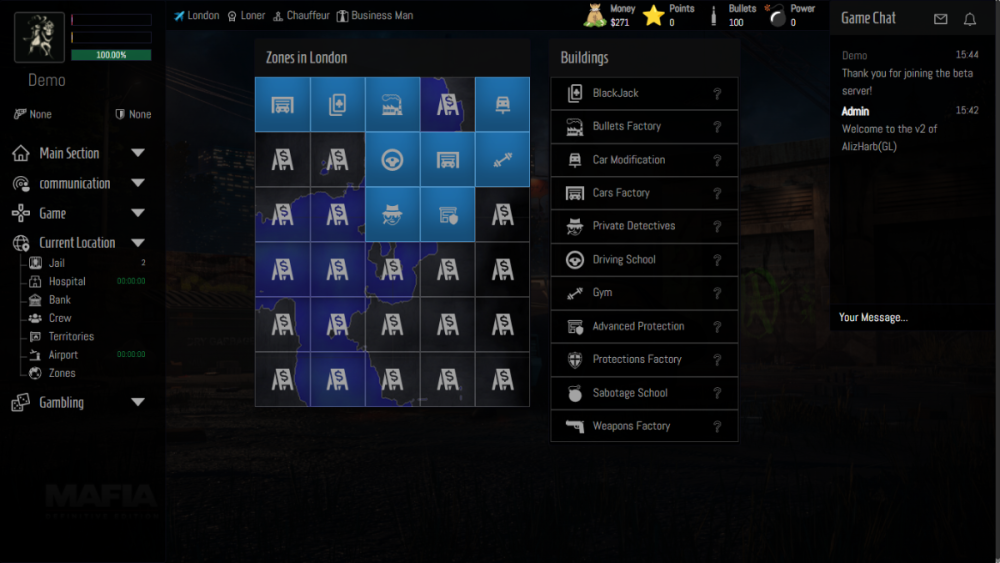Click the detective face tile in zones grid
This screenshot has height=563, width=1000.
pyautogui.click(x=392, y=214)
